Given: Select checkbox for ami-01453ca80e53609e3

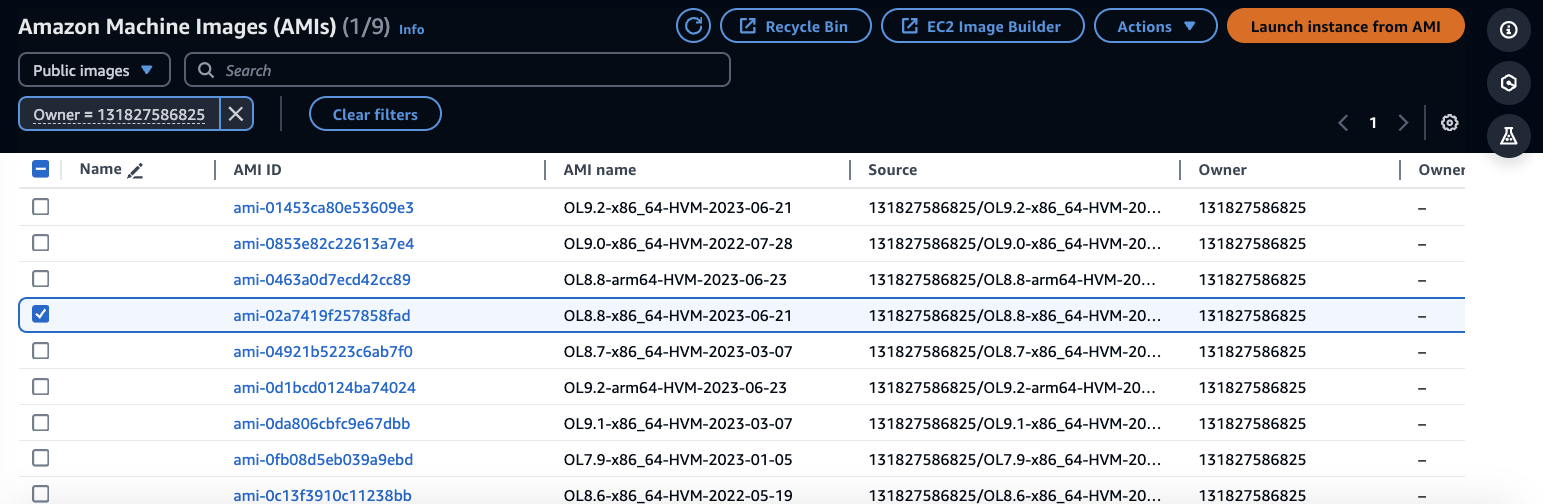Looking at the screenshot, I should (x=41, y=207).
